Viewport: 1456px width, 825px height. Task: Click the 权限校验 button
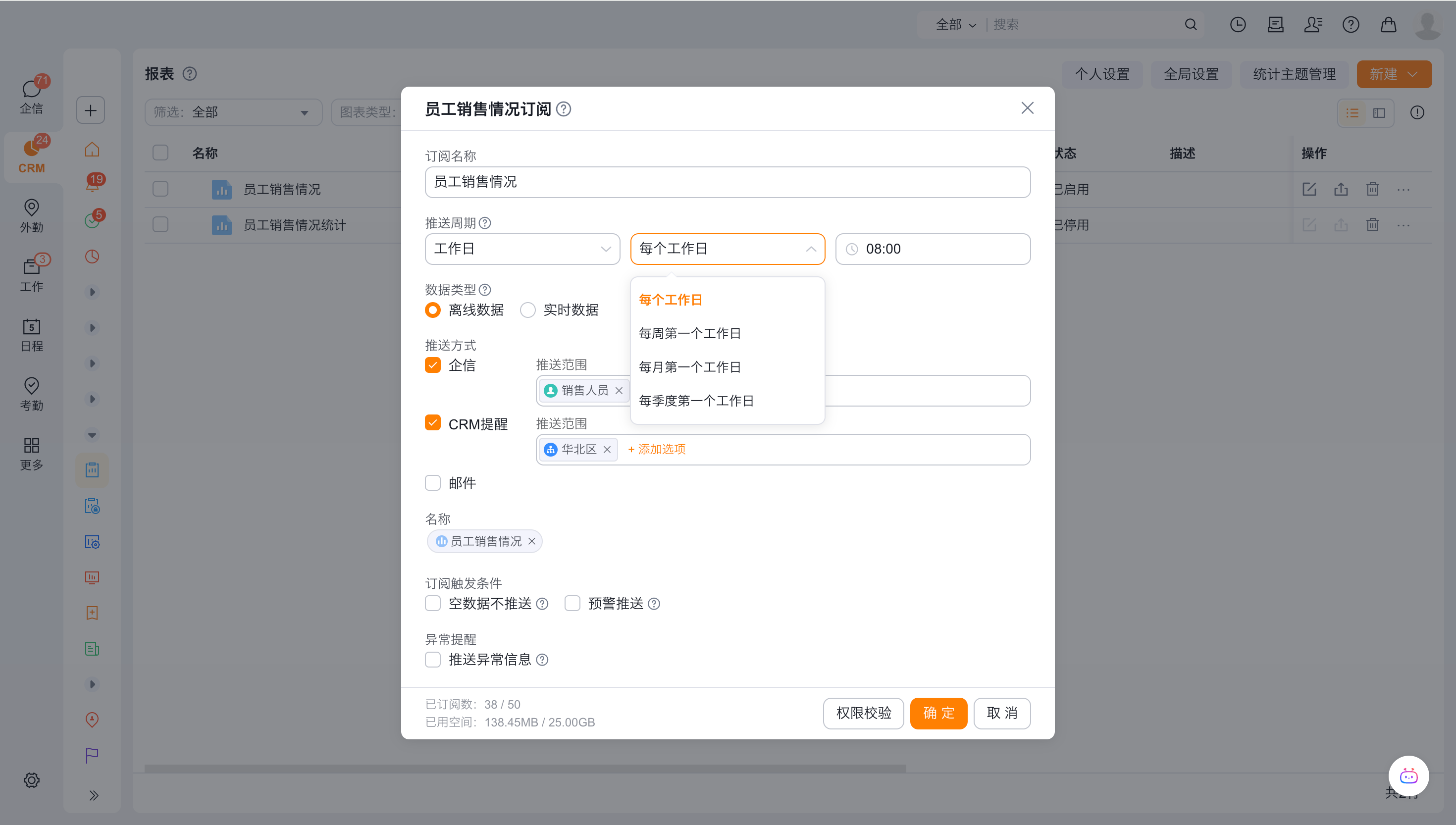tap(863, 713)
